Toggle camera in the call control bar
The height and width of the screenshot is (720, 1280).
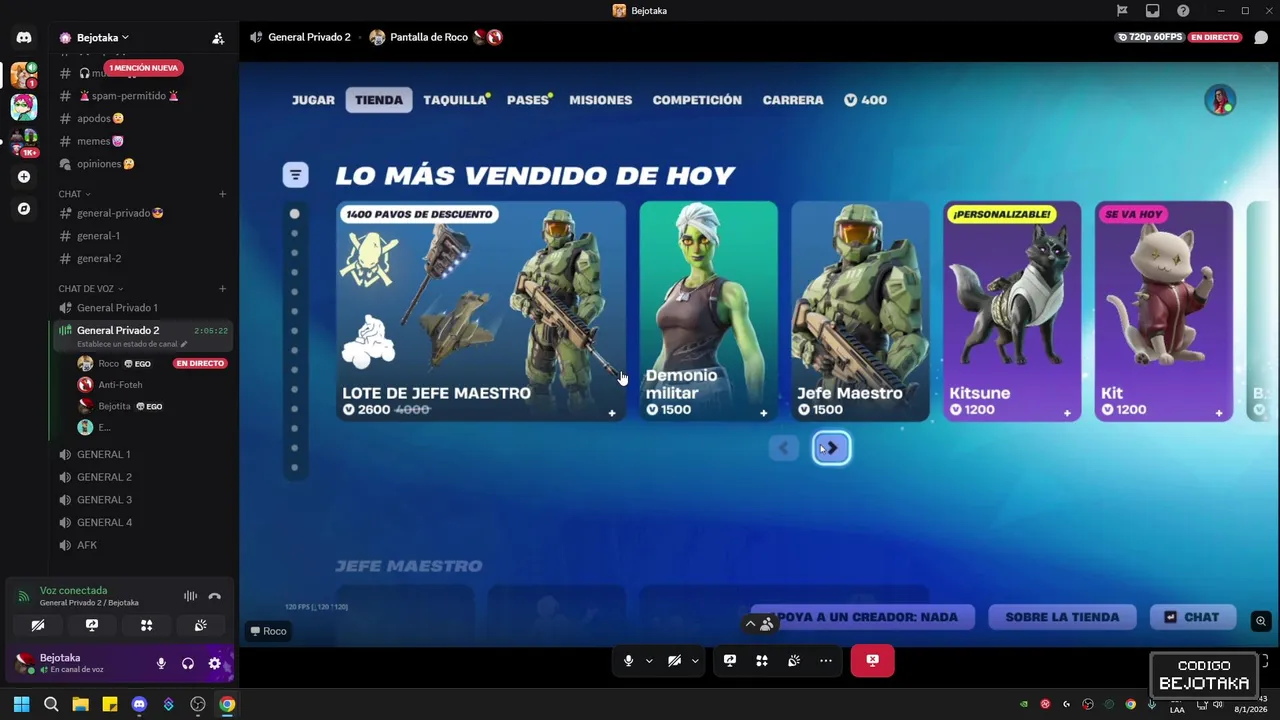coord(674,660)
